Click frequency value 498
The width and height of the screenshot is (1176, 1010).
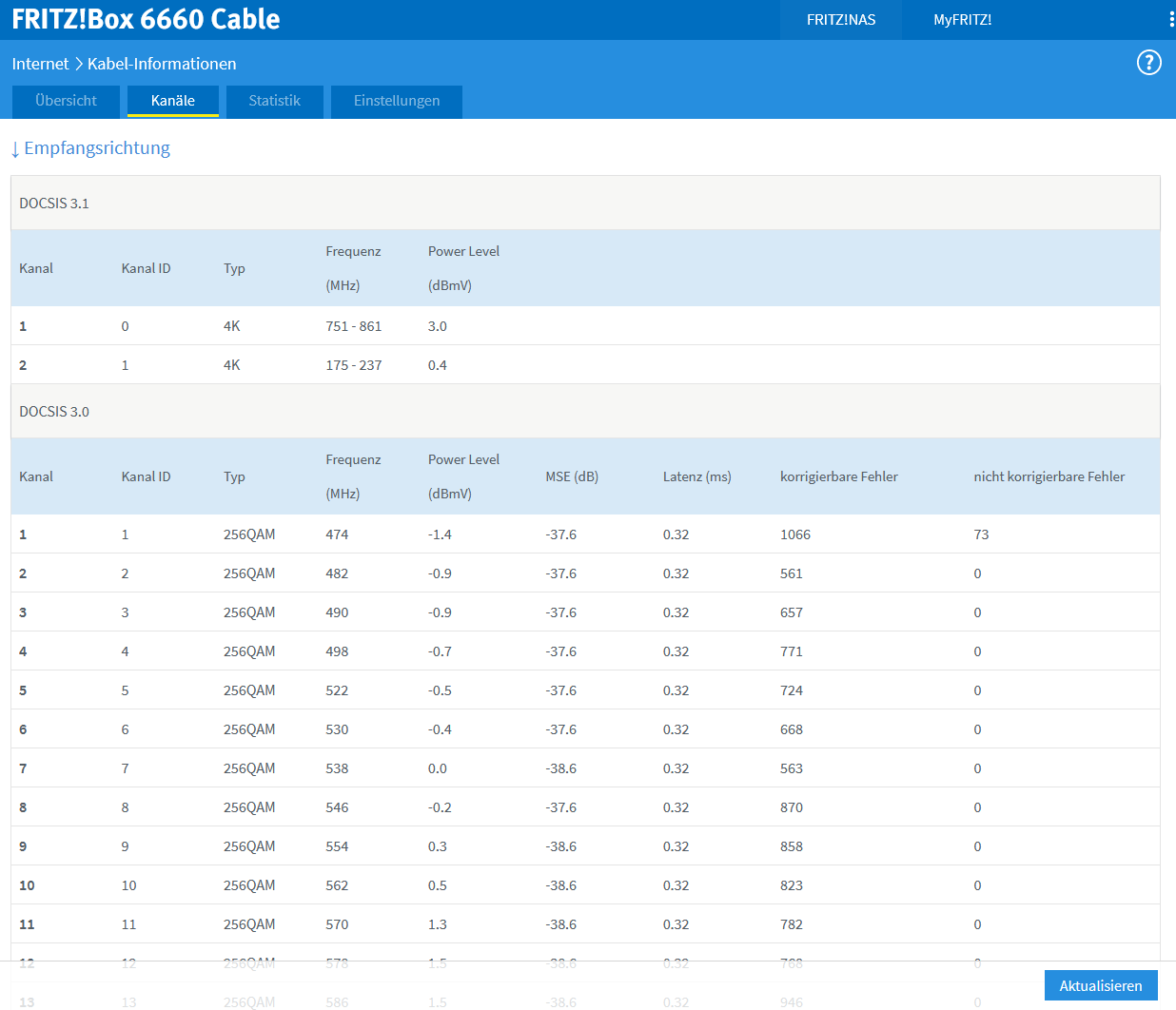(x=337, y=651)
